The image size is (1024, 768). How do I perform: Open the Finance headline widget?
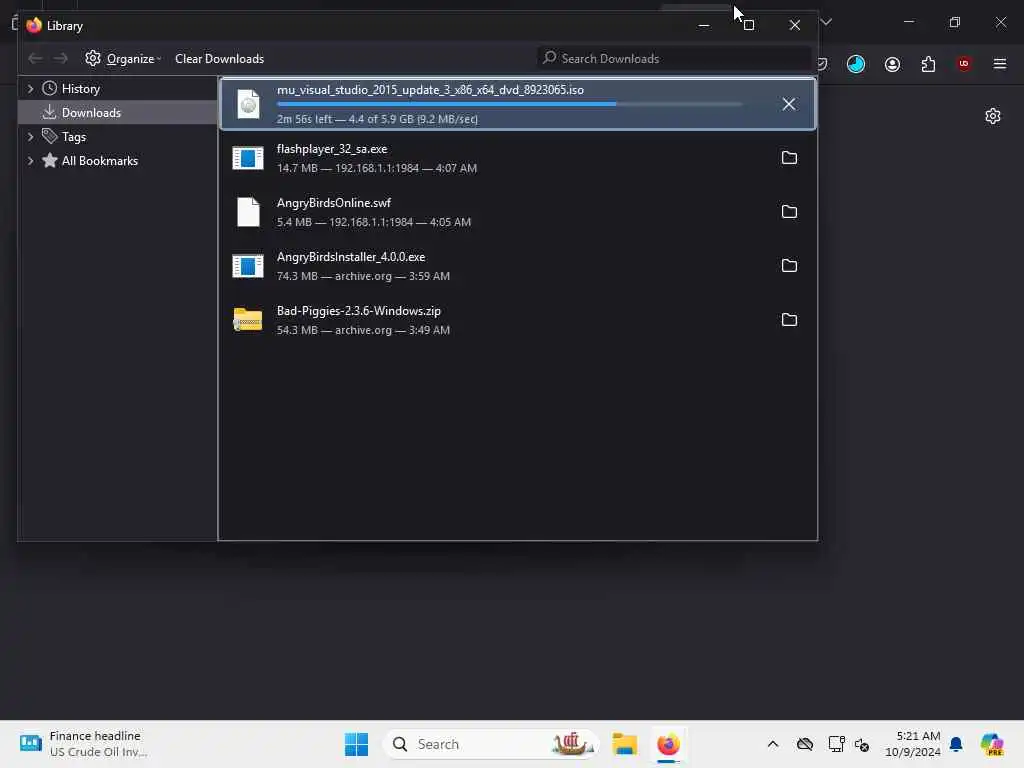click(84, 744)
